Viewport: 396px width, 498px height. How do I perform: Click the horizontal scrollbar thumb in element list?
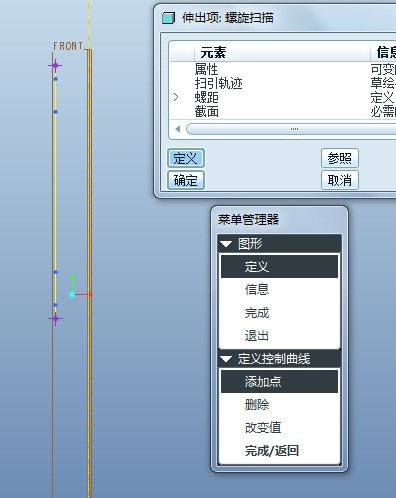coord(293,129)
